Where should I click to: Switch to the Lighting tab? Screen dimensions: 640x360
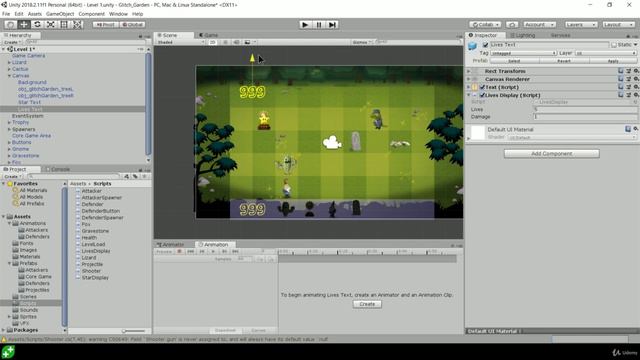tap(523, 35)
